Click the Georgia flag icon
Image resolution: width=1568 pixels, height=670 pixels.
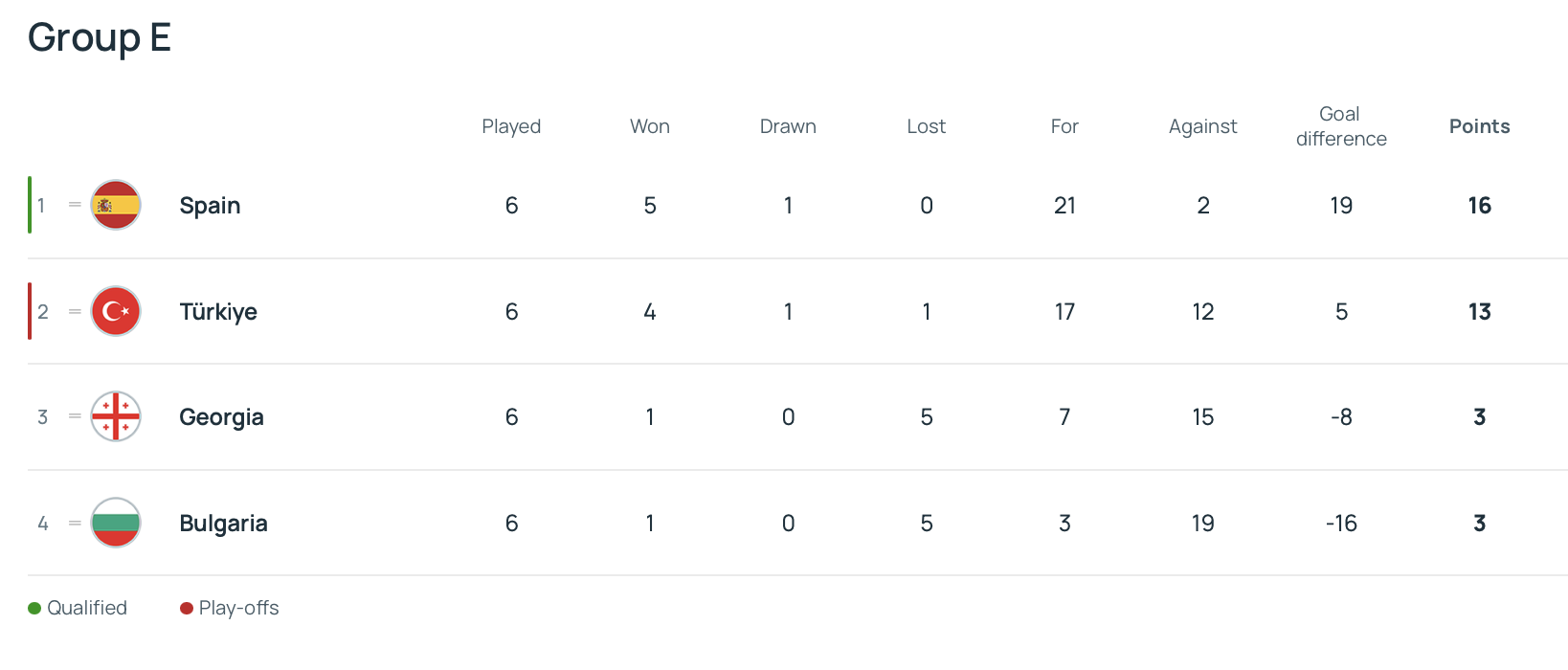click(116, 416)
